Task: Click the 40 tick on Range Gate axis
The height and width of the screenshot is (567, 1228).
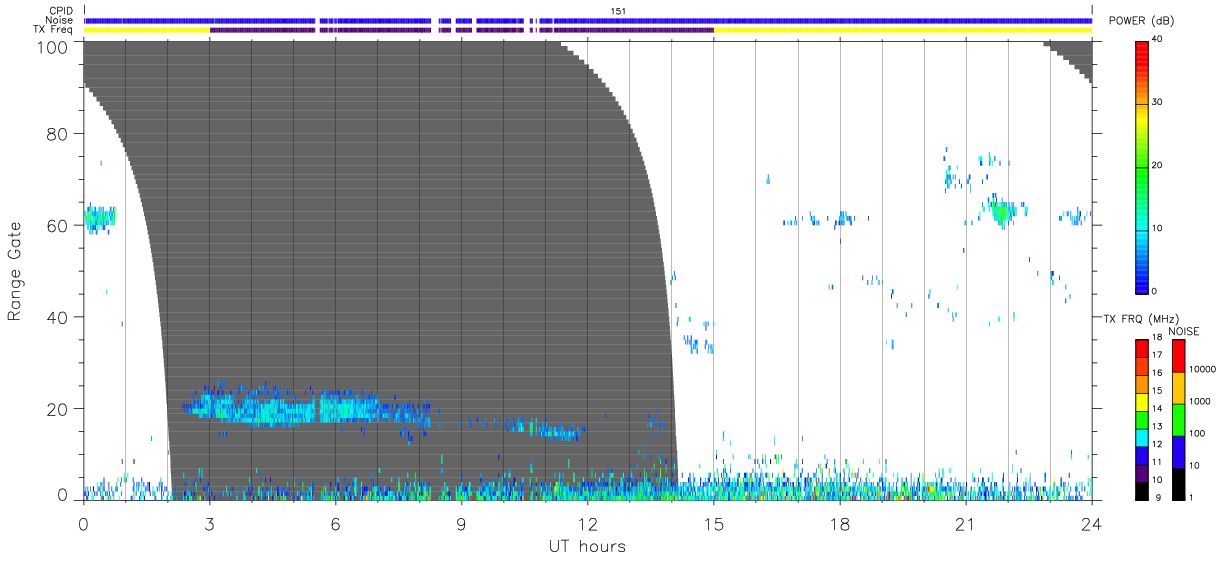Action: coord(58,317)
